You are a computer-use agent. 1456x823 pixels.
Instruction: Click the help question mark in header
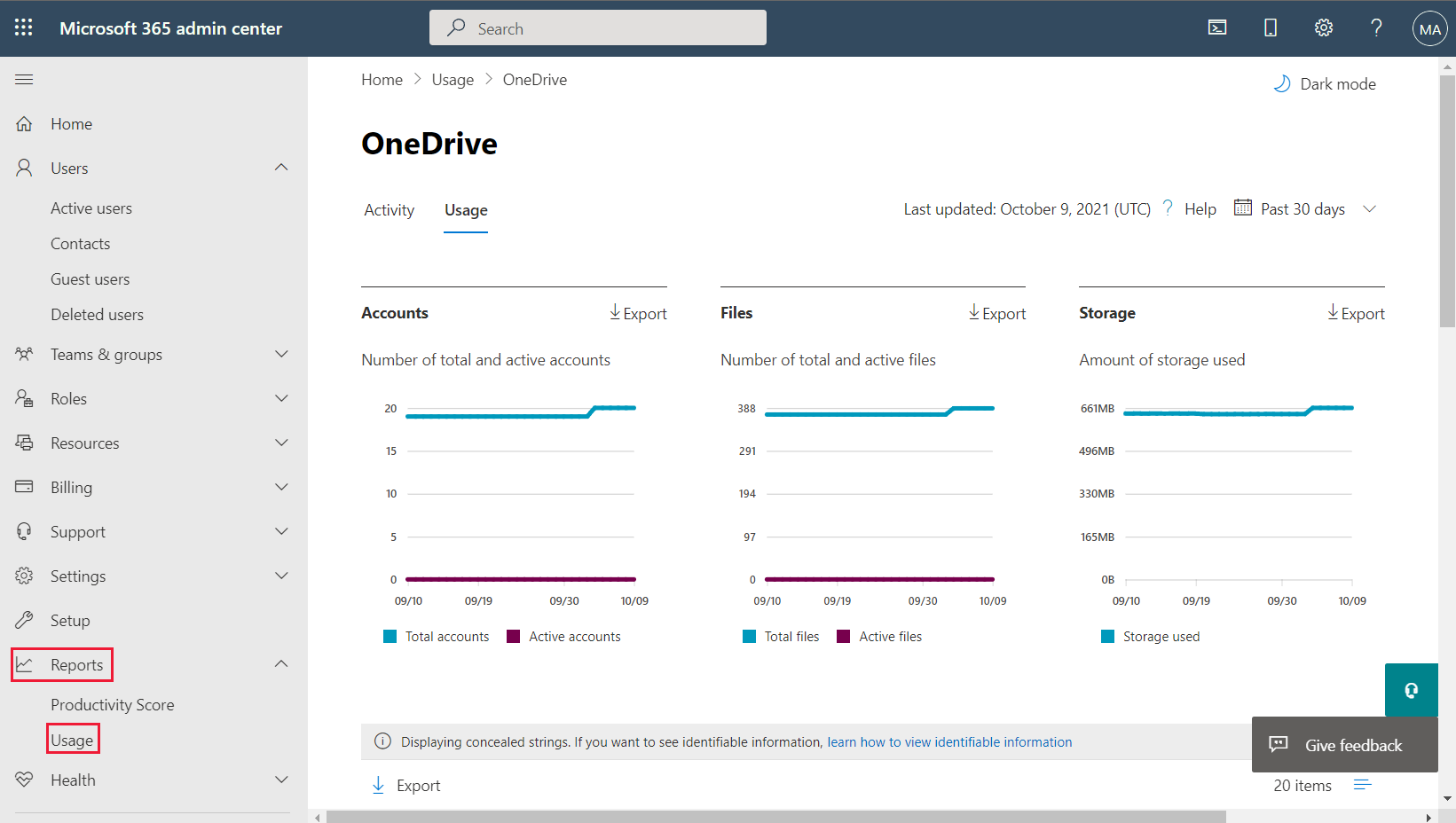point(1376,27)
